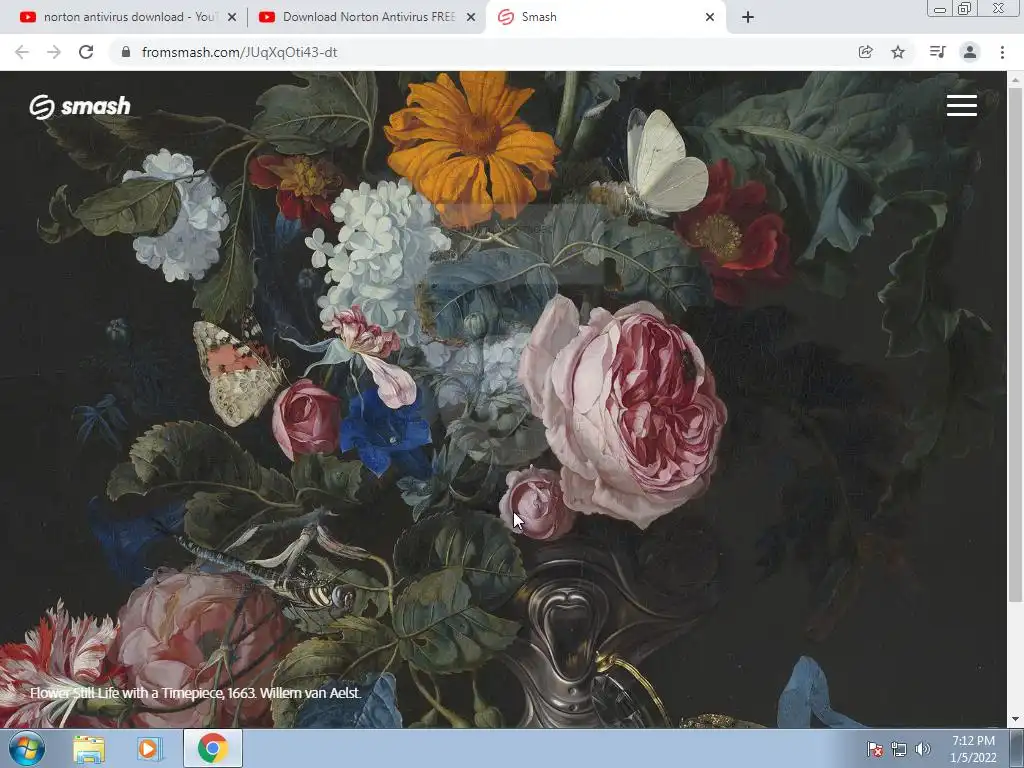Image resolution: width=1024 pixels, height=768 pixels.
Task: Go forward to the next page
Action: point(54,52)
